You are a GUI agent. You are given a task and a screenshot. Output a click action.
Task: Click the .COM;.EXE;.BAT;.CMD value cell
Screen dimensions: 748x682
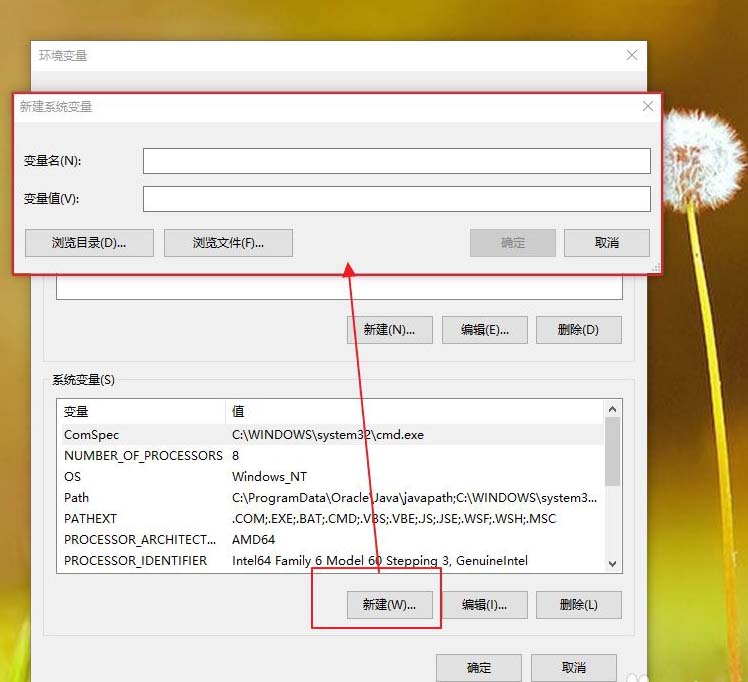click(394, 518)
